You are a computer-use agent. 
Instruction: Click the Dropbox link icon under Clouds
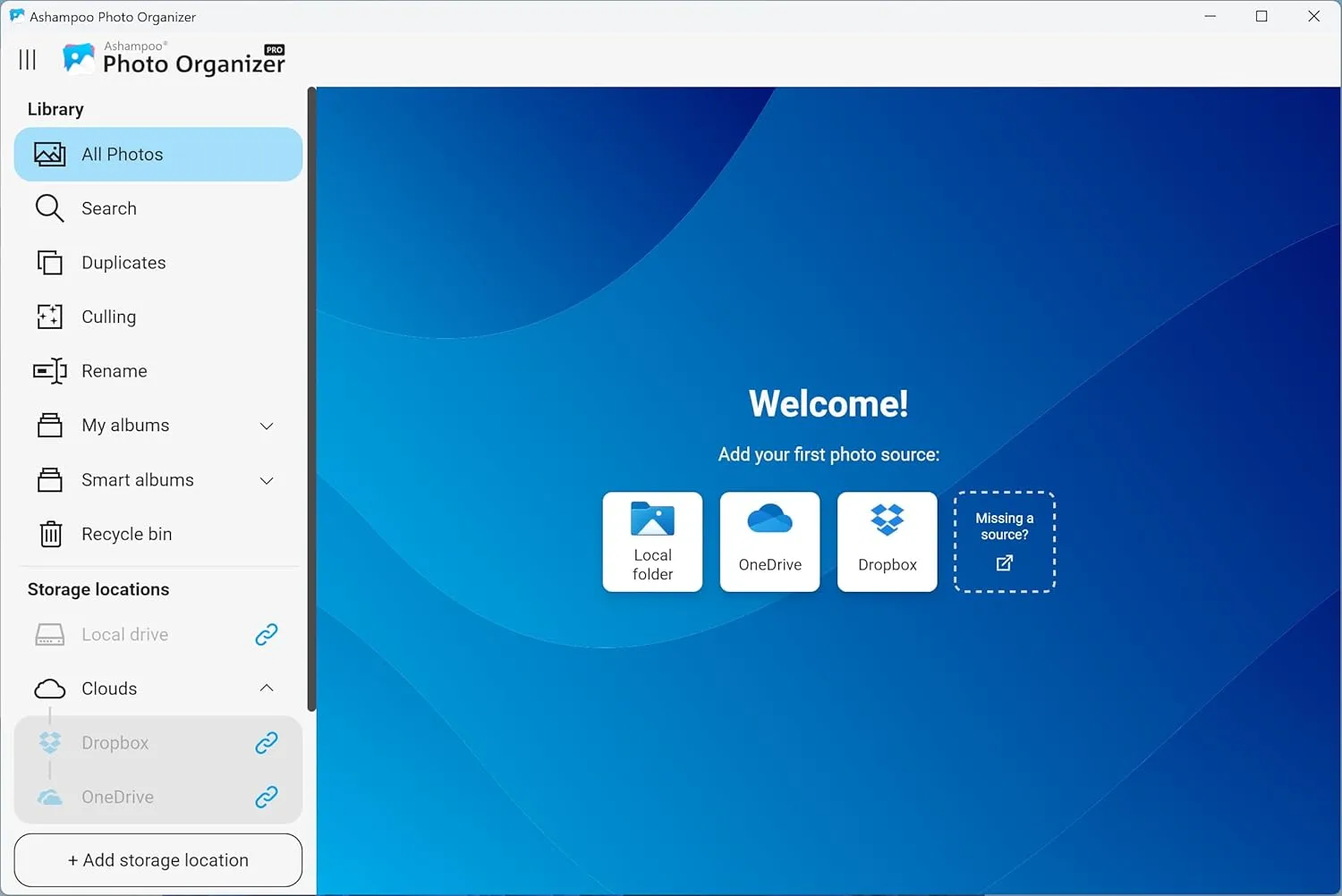[x=266, y=742]
